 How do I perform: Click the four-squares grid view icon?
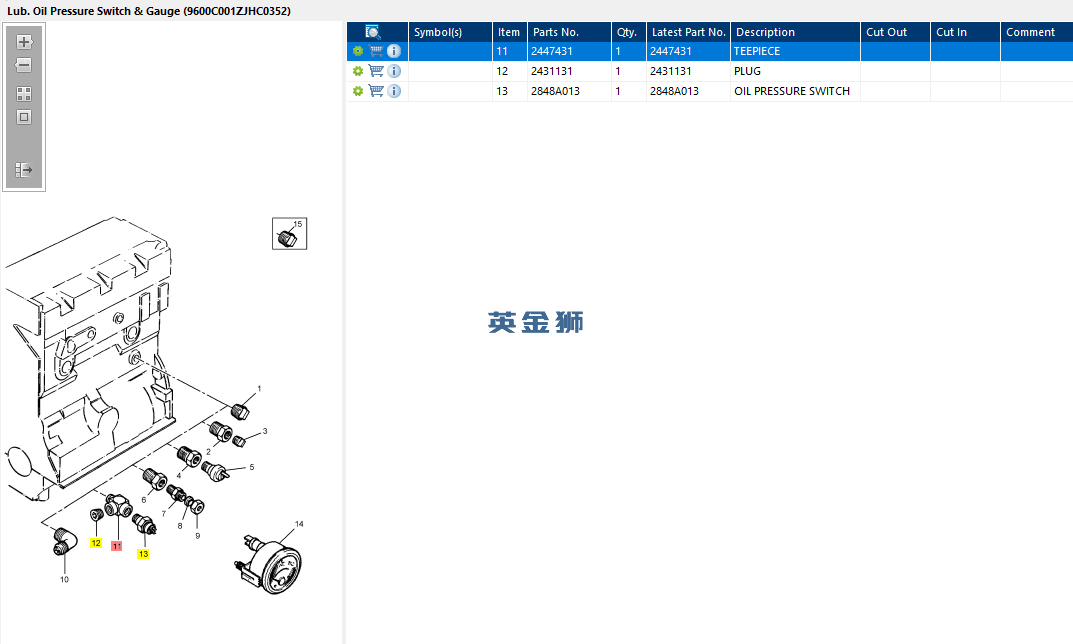[24, 94]
